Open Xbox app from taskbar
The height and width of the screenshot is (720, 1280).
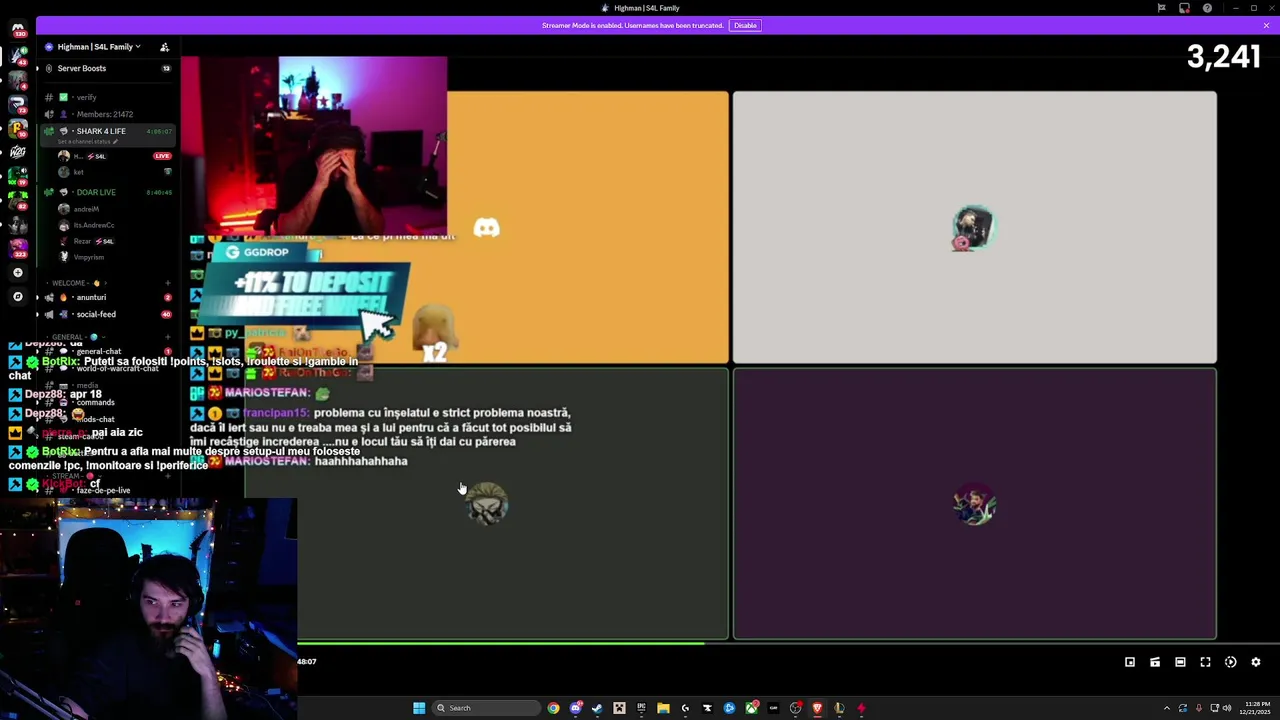pyautogui.click(x=751, y=708)
